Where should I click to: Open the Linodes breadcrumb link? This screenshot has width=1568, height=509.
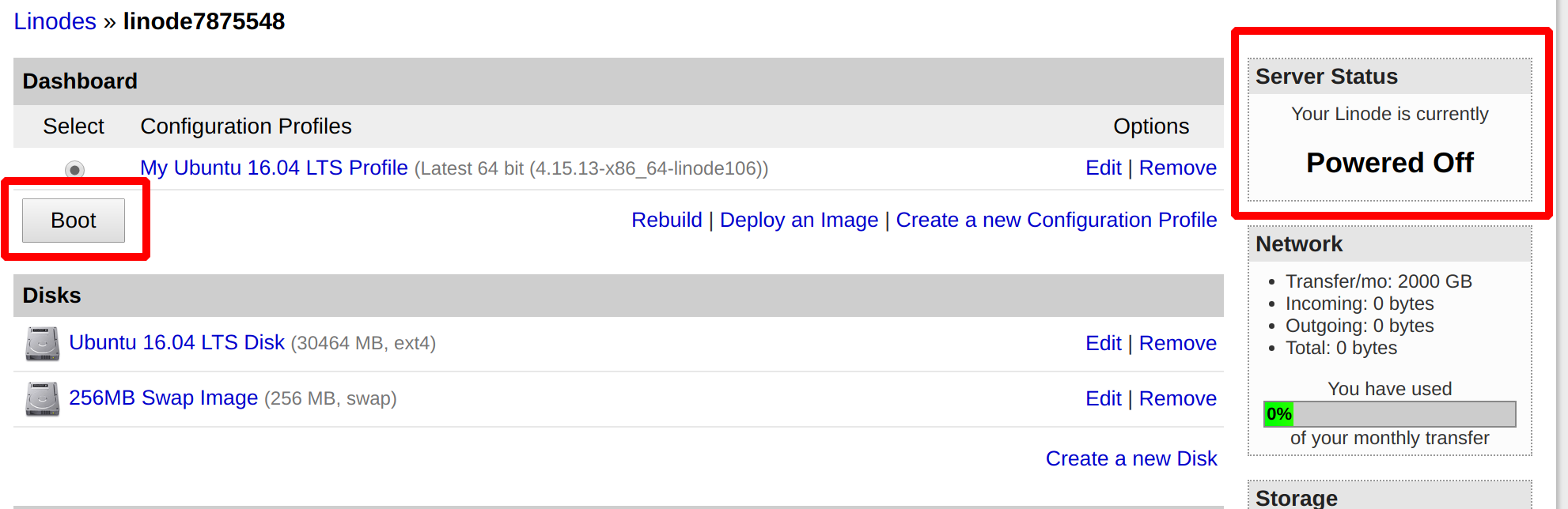55,21
